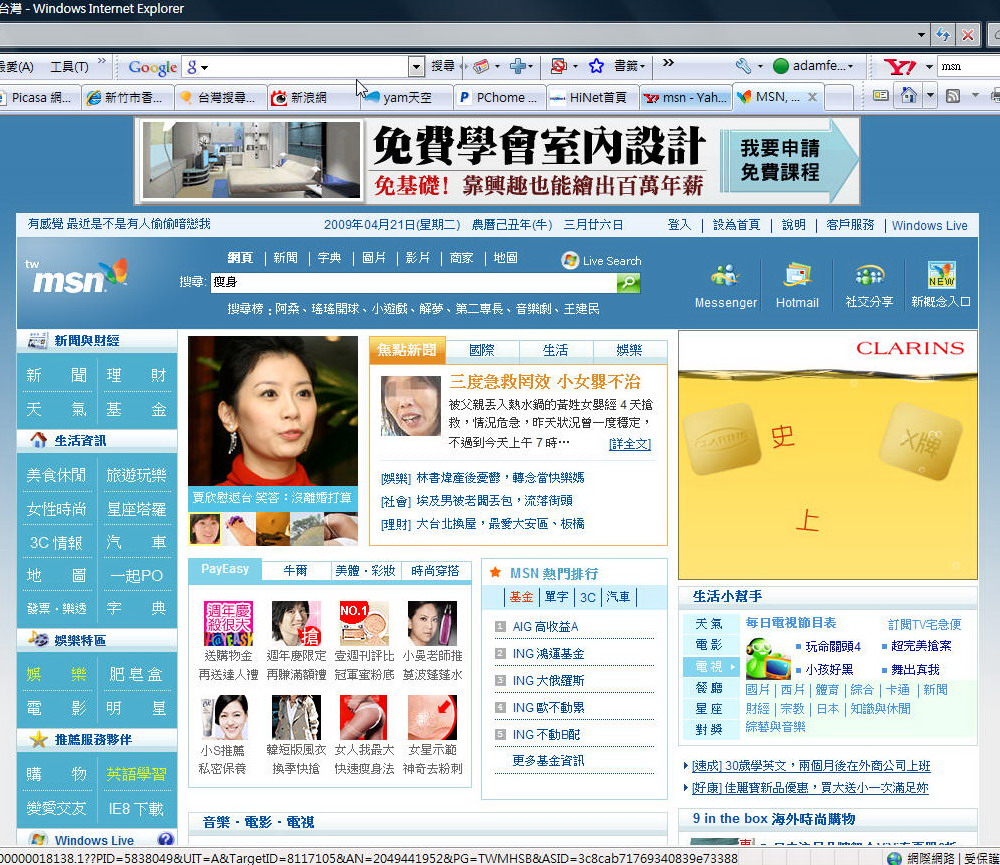
Task: Click the Clarins advertisement banner
Action: coord(828,455)
